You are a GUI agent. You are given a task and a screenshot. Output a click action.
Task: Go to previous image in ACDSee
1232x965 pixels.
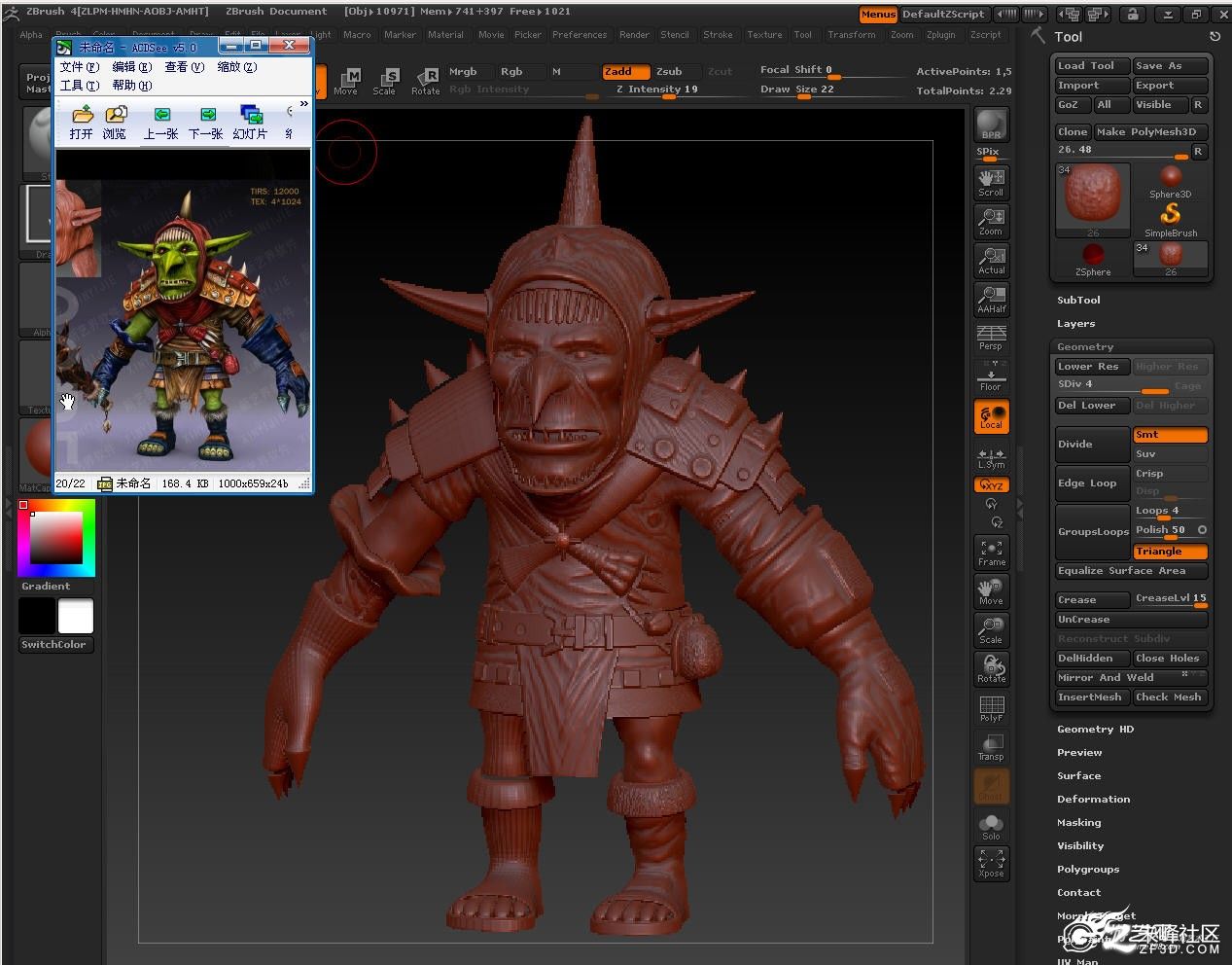160,123
